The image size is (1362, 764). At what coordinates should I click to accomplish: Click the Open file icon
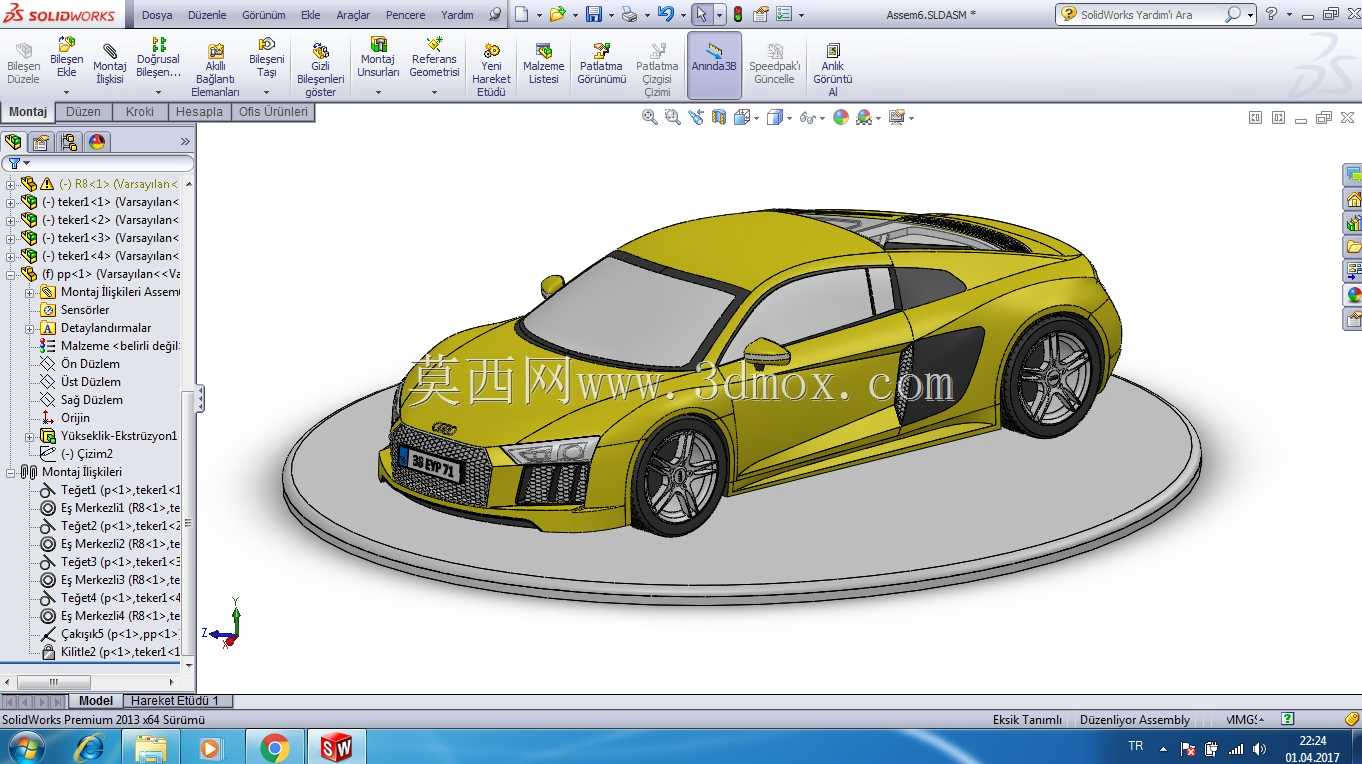[x=558, y=14]
